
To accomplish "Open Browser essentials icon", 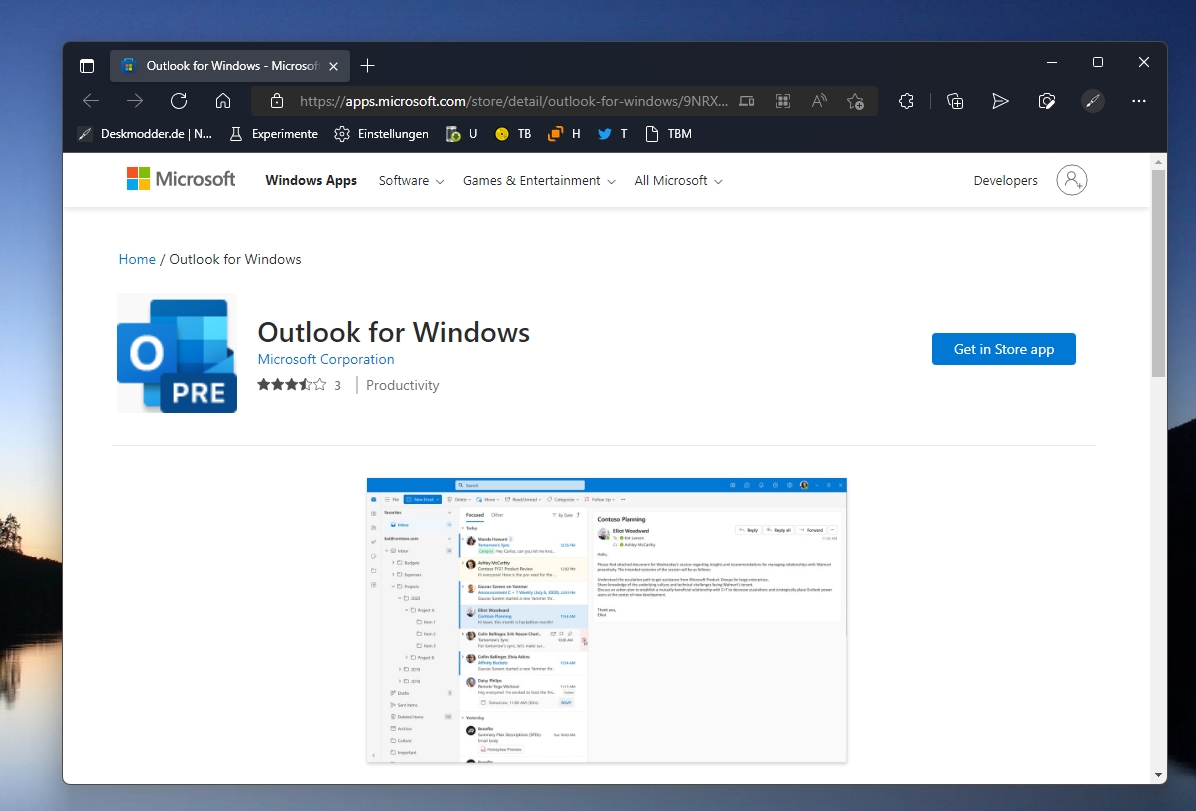I will coord(1046,101).
